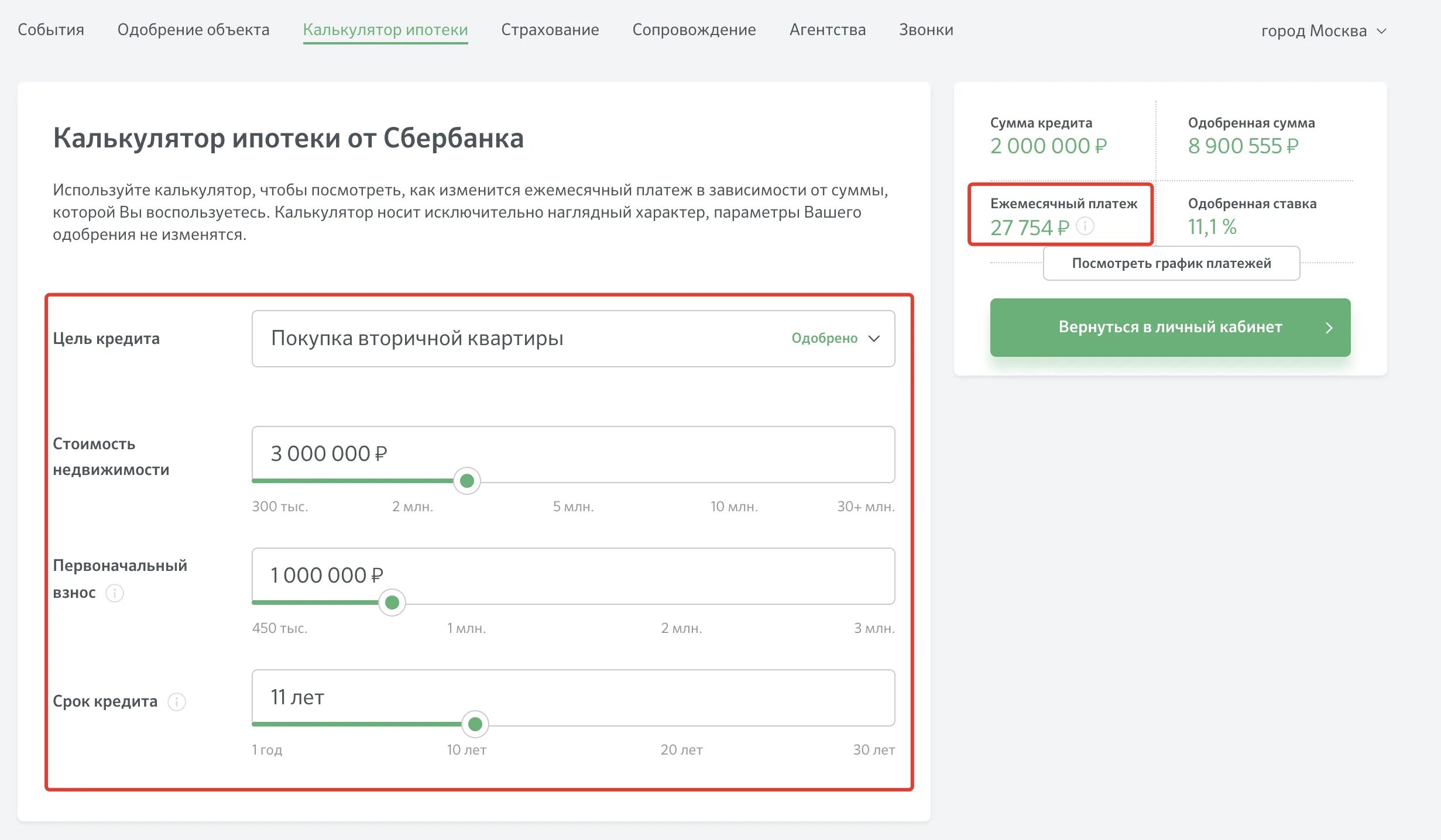Switch to Одобрение объекта tab

click(x=193, y=29)
